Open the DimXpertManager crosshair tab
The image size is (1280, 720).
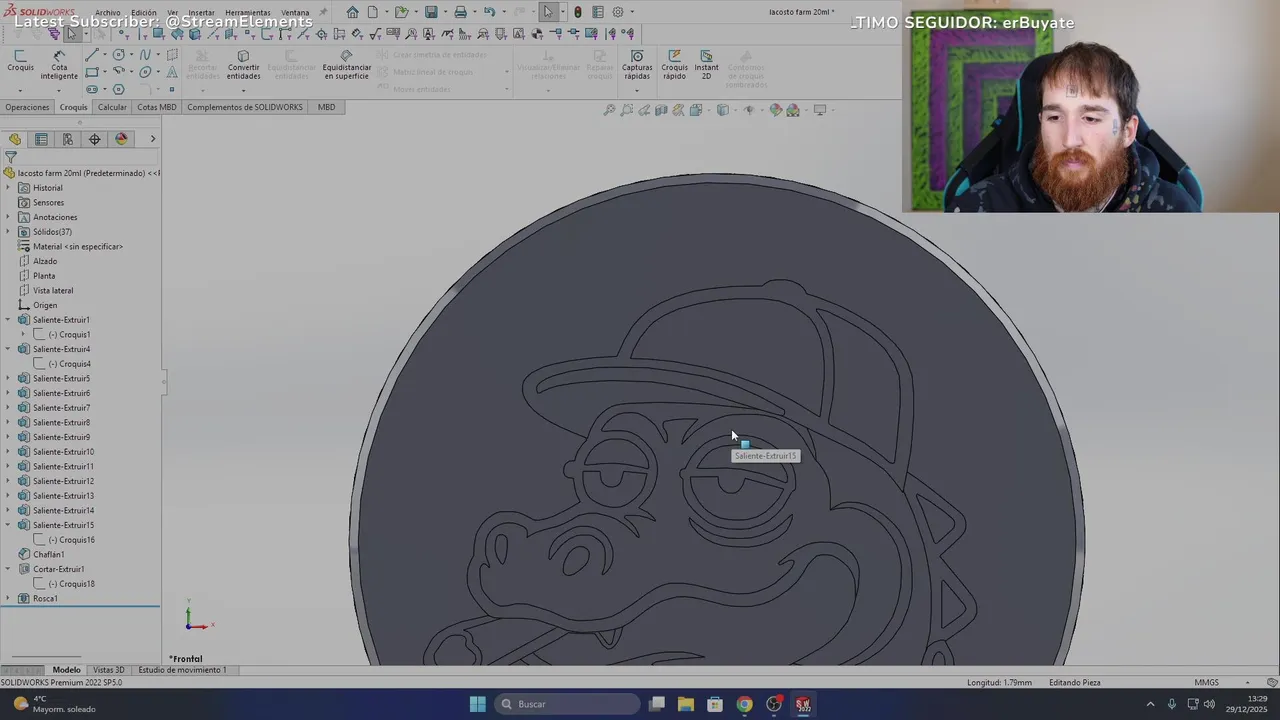pos(95,139)
